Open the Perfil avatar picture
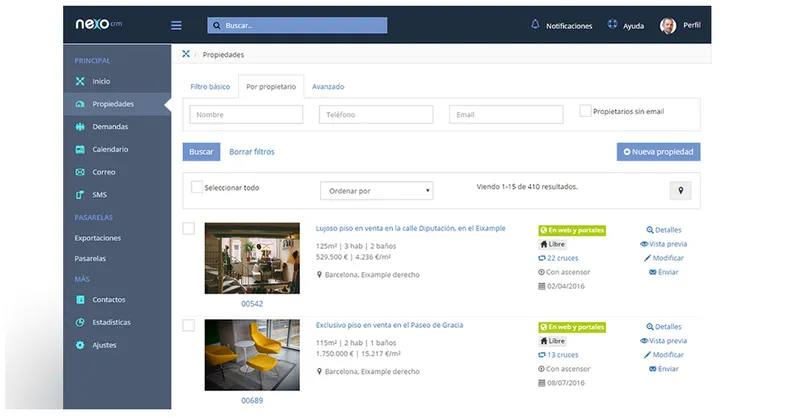 coord(668,26)
